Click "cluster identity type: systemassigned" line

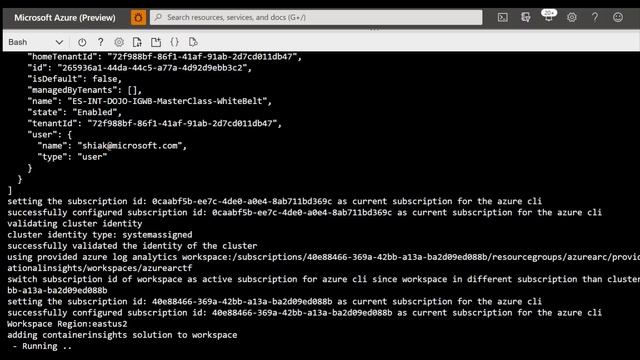point(100,235)
